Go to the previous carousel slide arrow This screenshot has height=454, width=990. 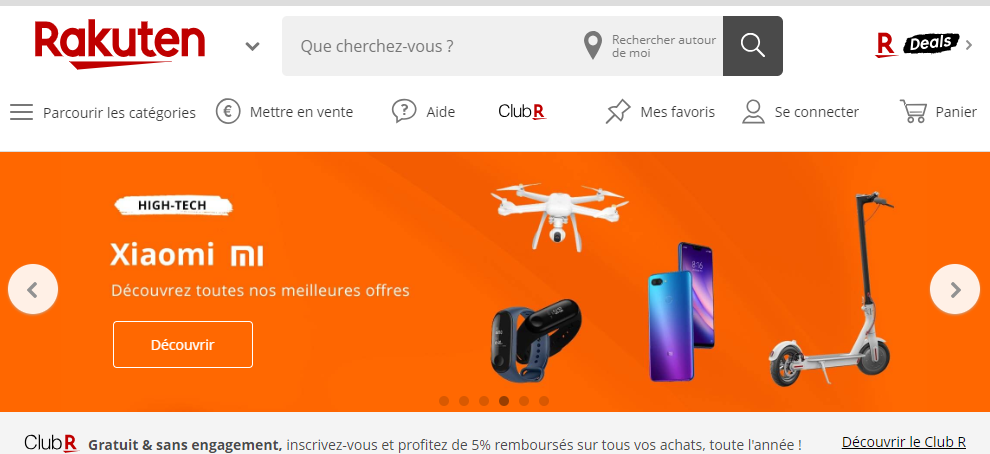[x=33, y=289]
